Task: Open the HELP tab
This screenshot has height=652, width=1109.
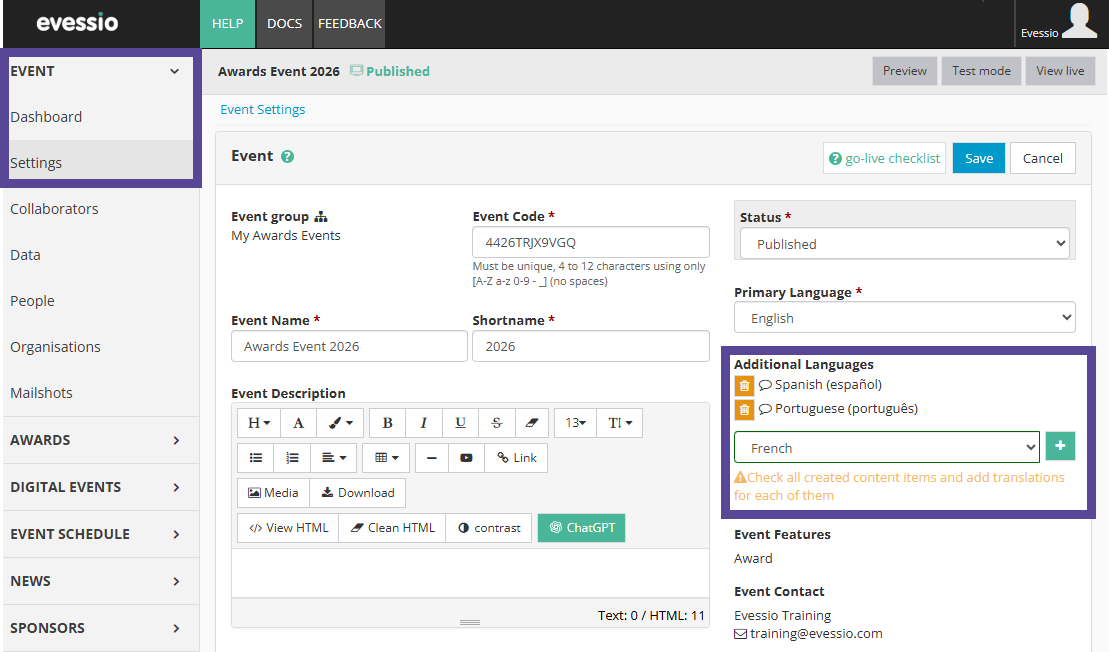Action: (228, 23)
